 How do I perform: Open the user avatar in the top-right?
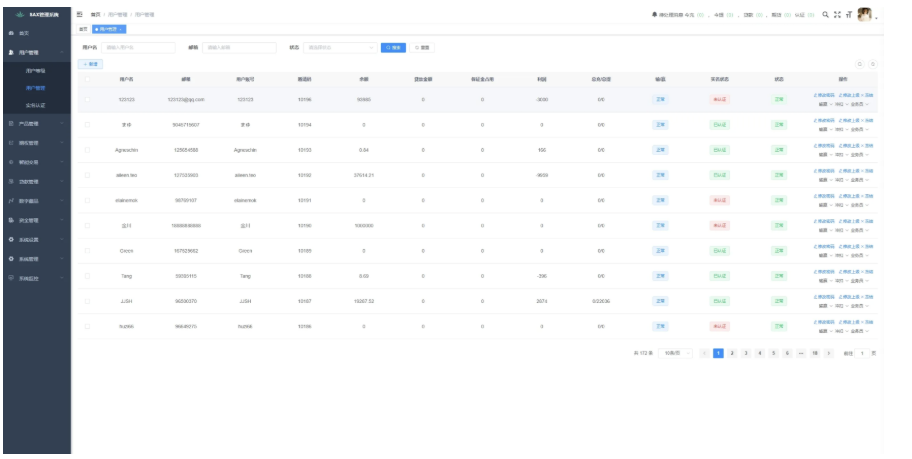[865, 13]
